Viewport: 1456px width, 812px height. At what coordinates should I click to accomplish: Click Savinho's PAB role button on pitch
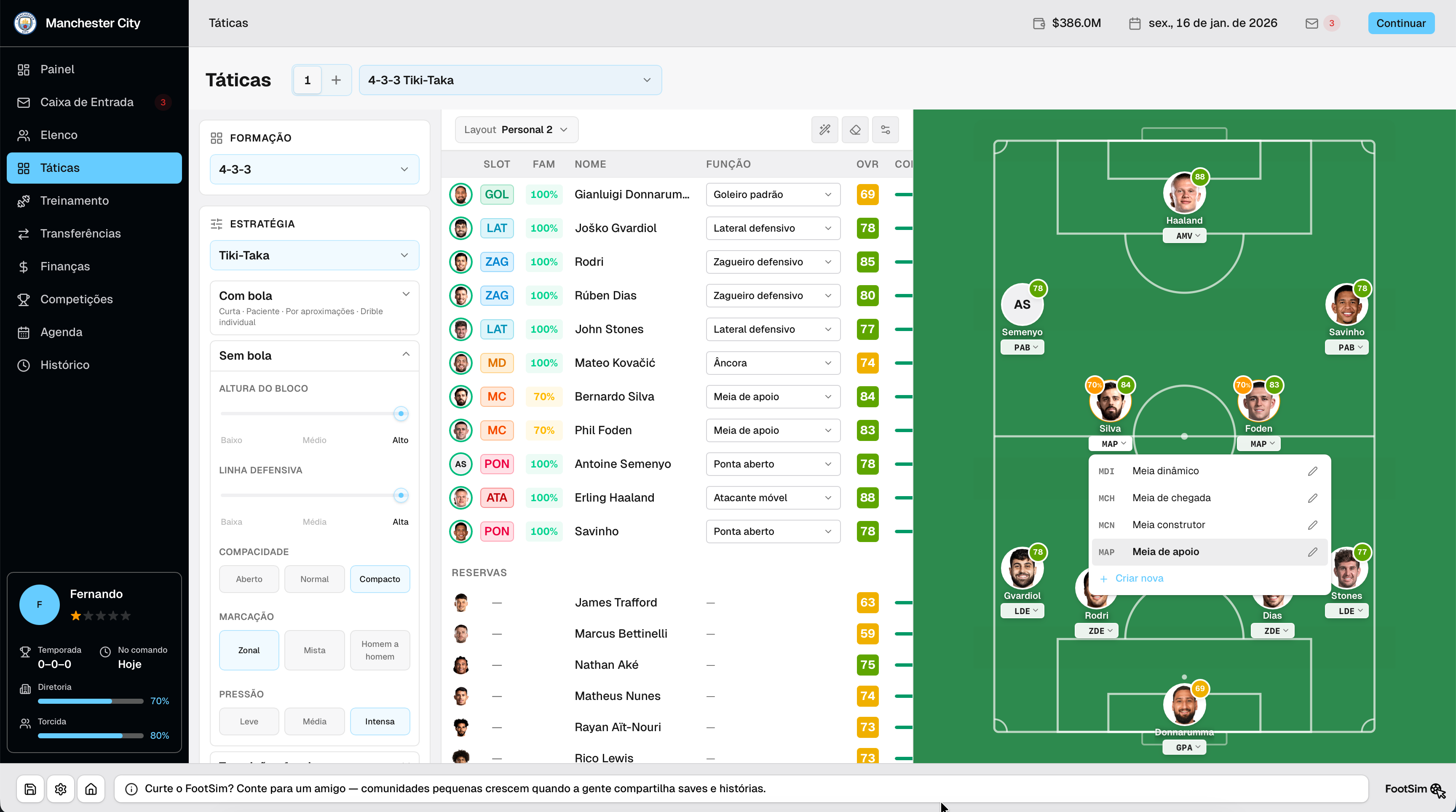tap(1346, 347)
